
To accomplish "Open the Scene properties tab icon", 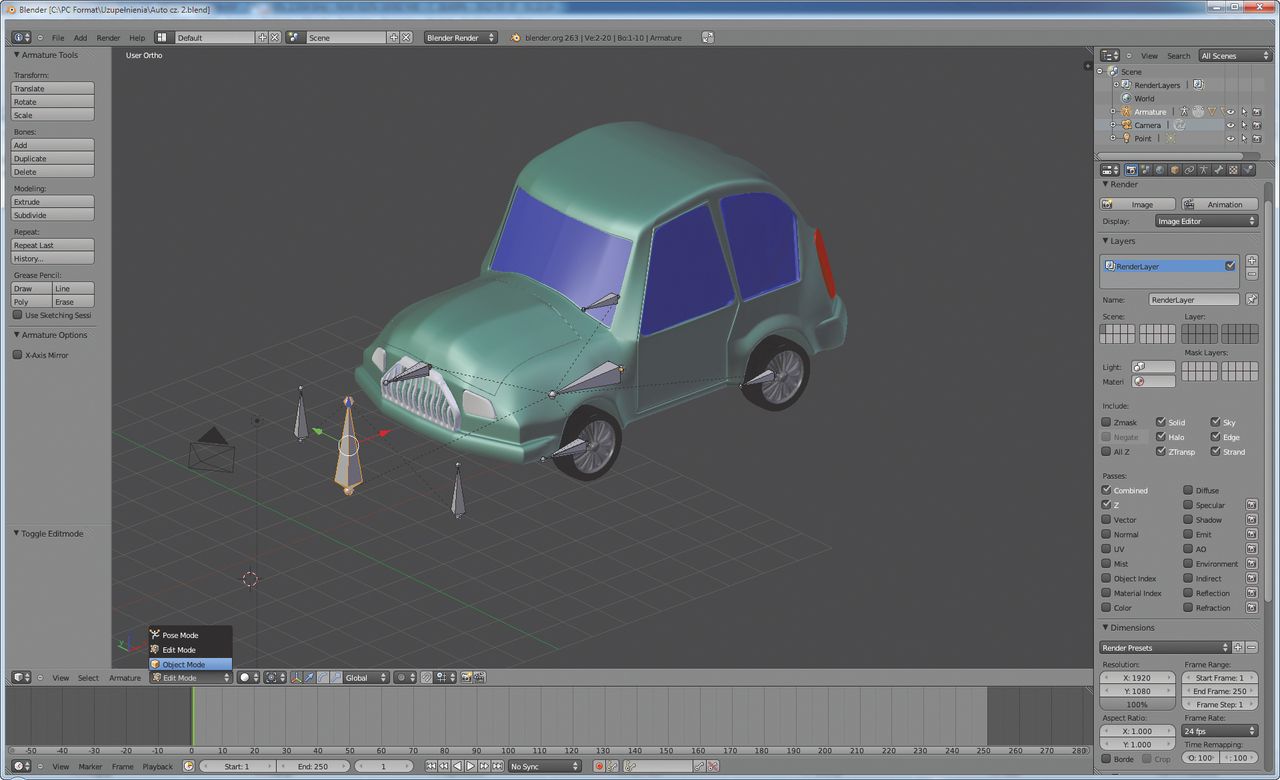I will (x=1146, y=170).
